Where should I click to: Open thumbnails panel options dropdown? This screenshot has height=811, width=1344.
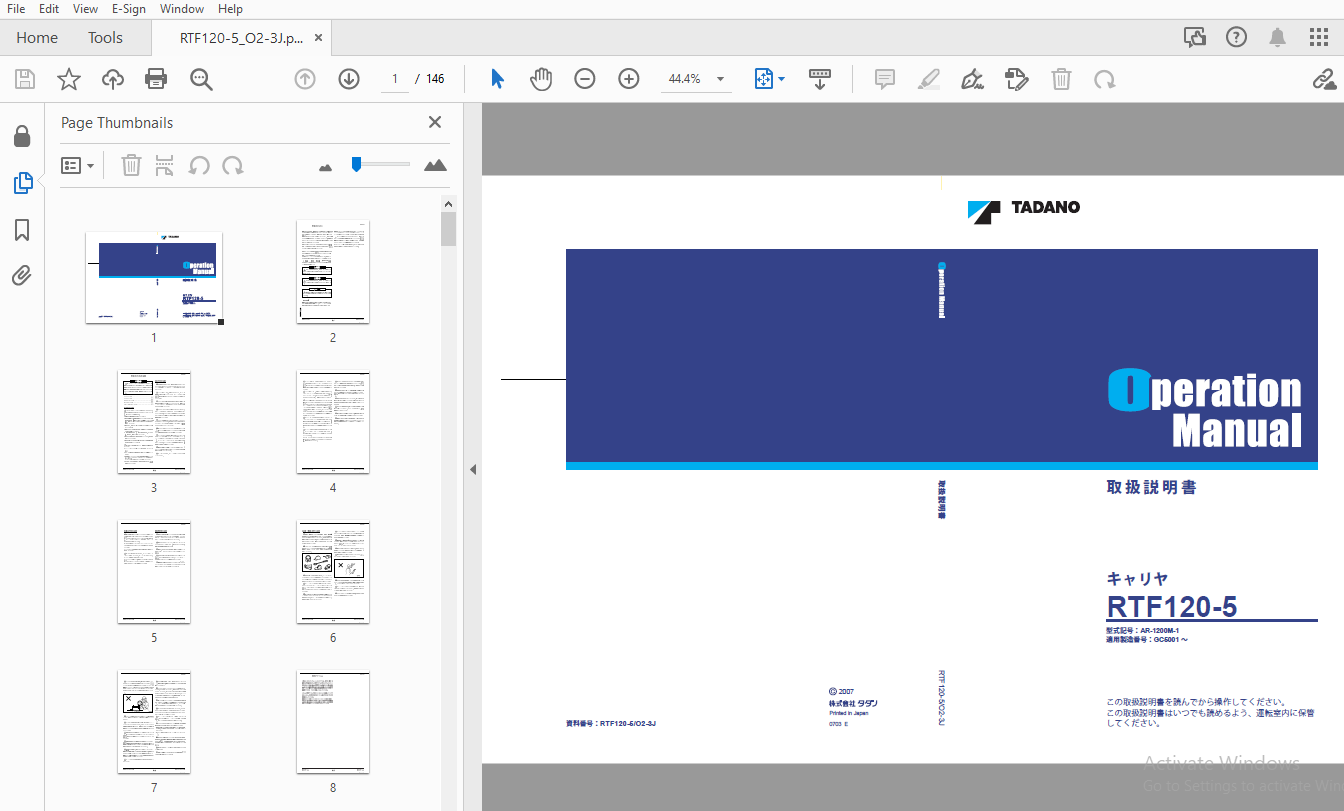tap(77, 165)
